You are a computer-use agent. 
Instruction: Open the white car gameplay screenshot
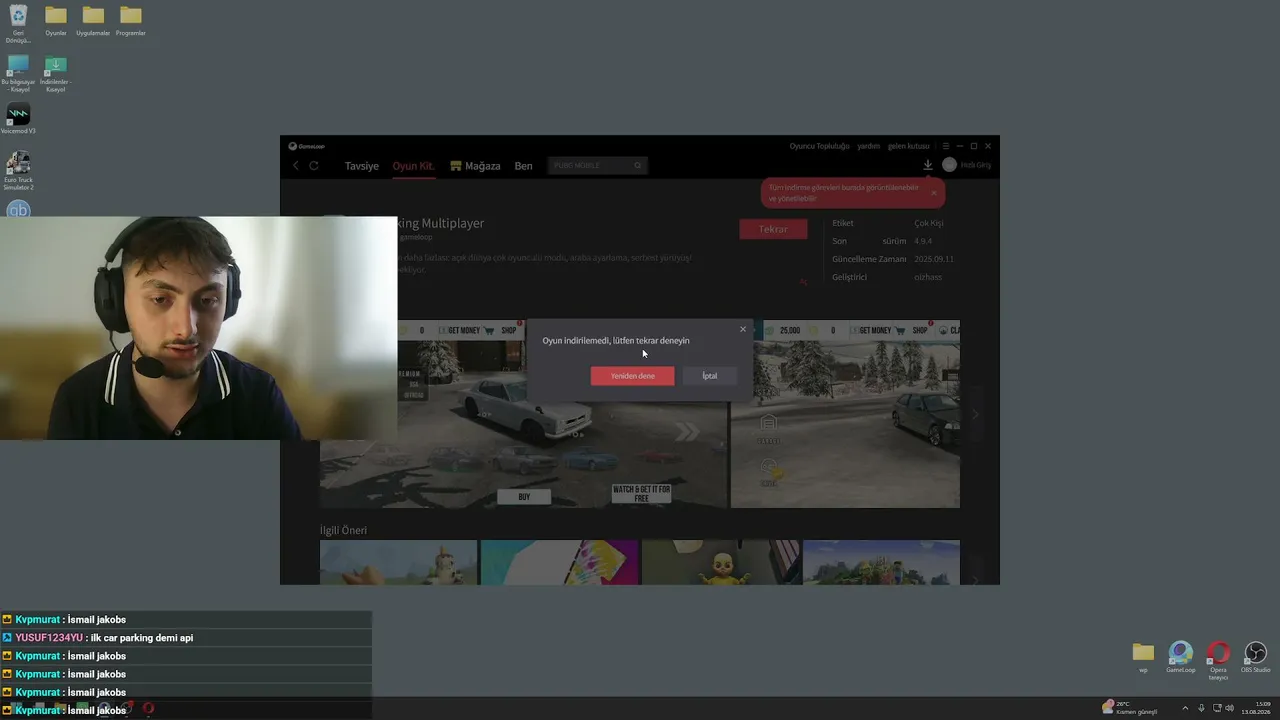tap(562, 414)
